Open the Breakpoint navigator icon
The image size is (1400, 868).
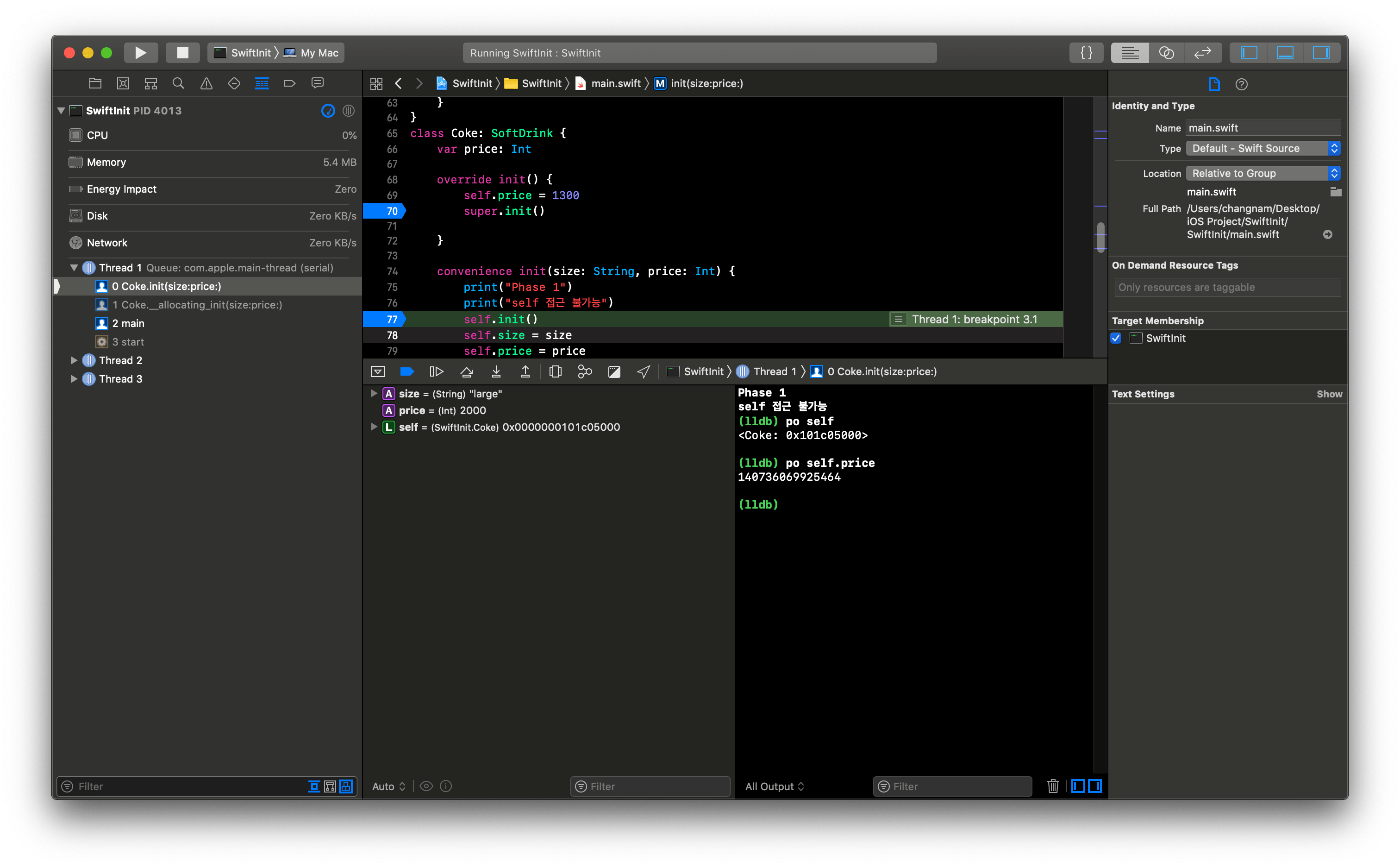tap(289, 83)
